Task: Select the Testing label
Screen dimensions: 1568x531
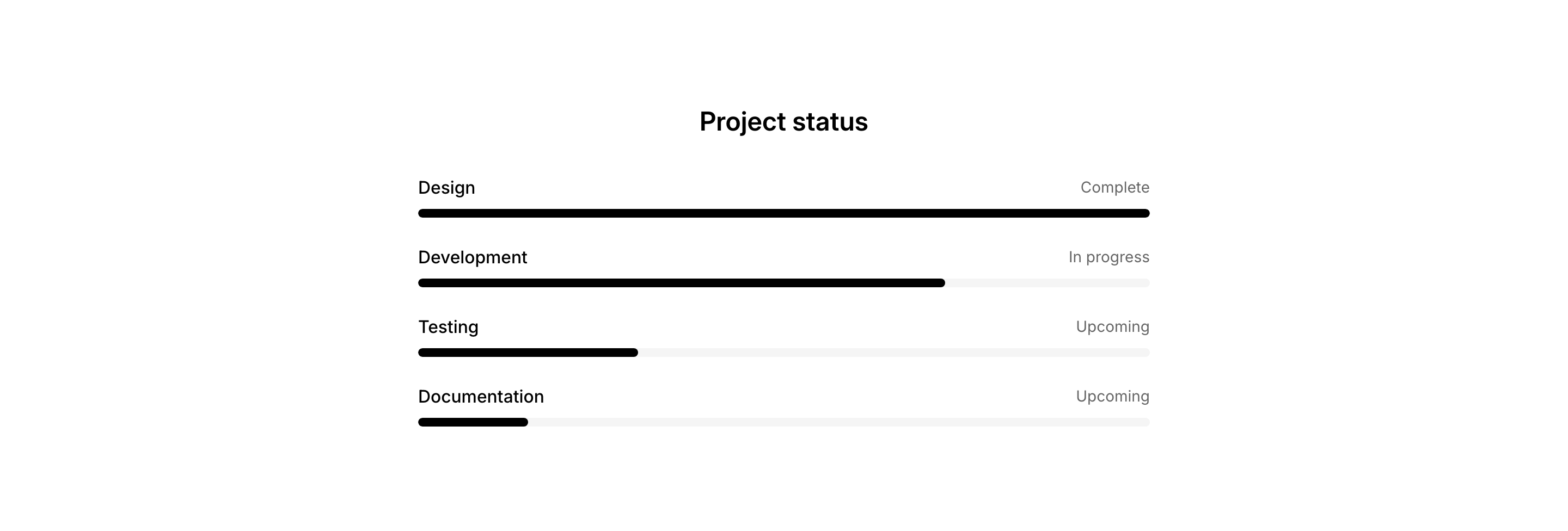Action: pyautogui.click(x=448, y=327)
